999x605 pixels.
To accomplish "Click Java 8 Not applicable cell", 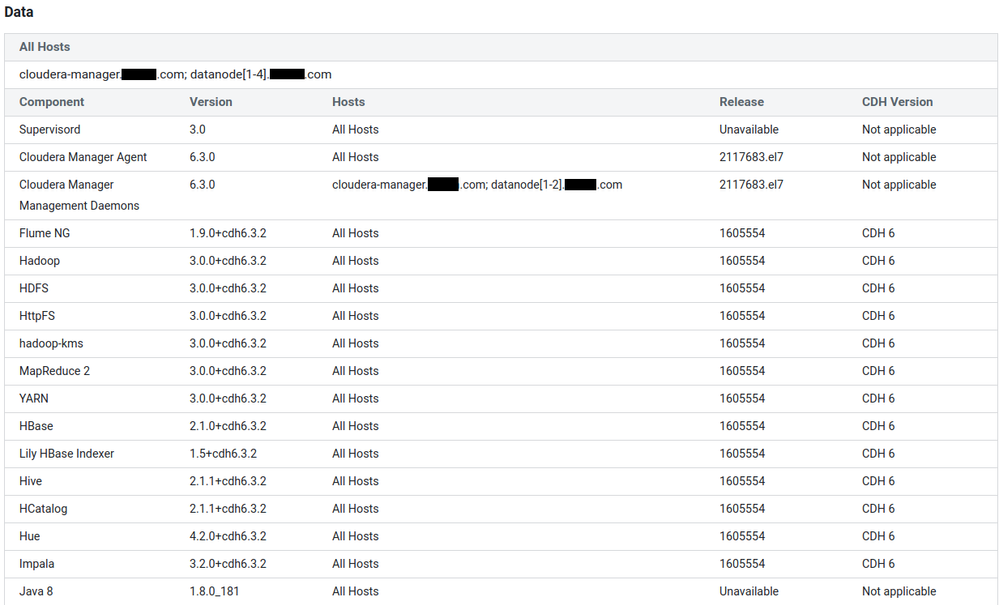I will [899, 591].
